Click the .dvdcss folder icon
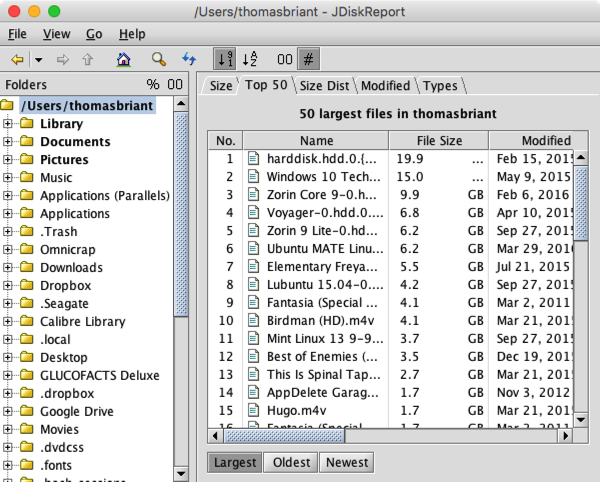This screenshot has height=482, width=600. coord(27,447)
